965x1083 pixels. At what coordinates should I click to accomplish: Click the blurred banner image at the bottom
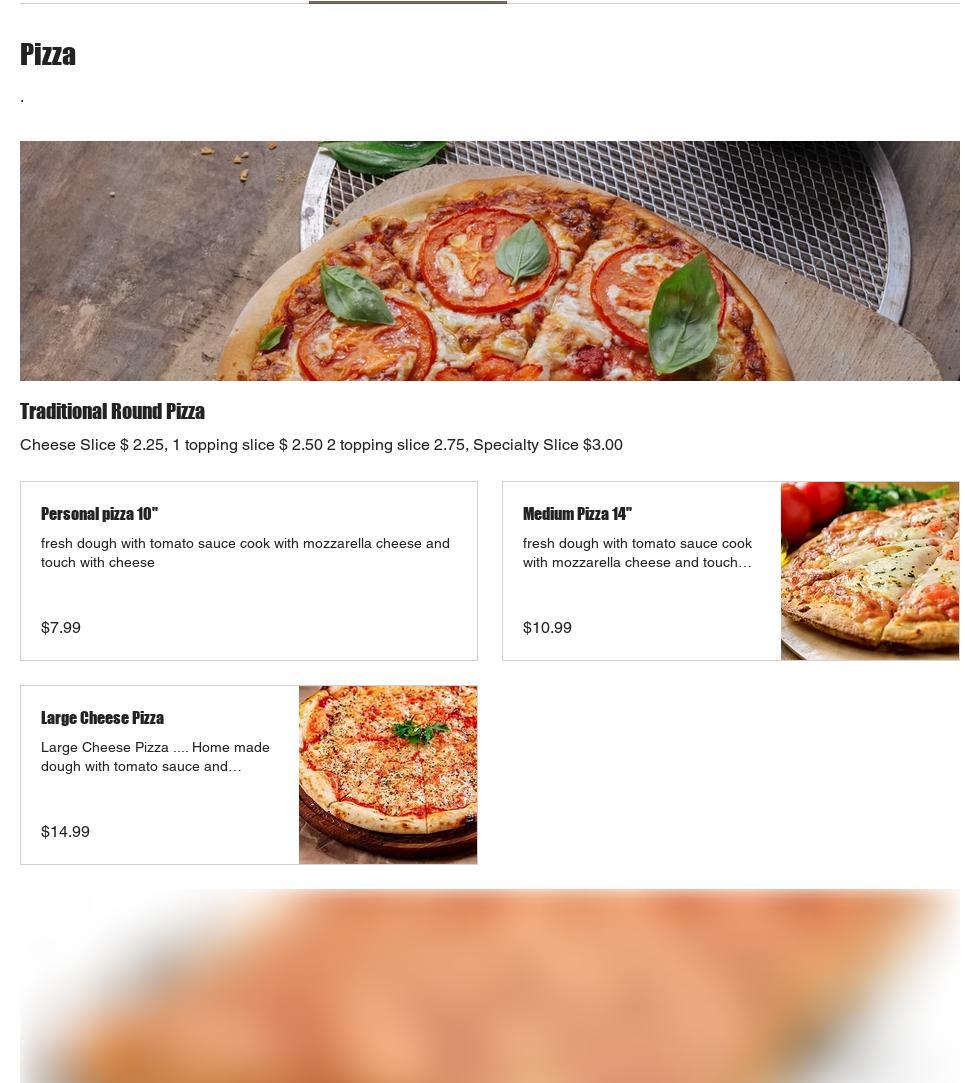pos(489,986)
